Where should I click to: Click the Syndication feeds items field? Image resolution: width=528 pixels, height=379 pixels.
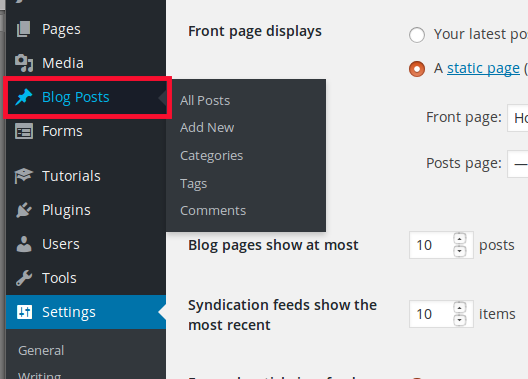click(x=441, y=314)
